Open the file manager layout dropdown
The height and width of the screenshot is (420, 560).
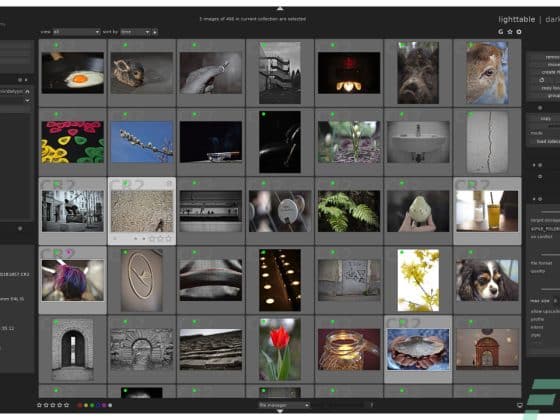click(284, 405)
